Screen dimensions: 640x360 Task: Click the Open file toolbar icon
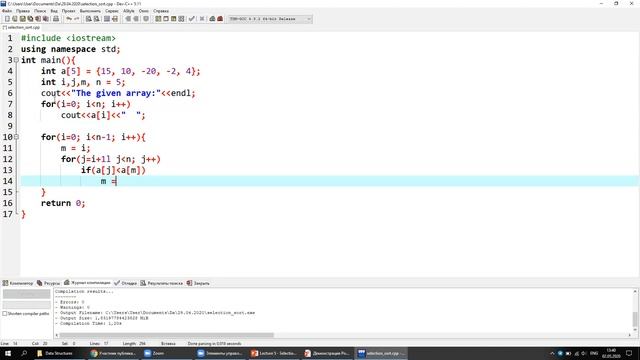[x=15, y=19]
